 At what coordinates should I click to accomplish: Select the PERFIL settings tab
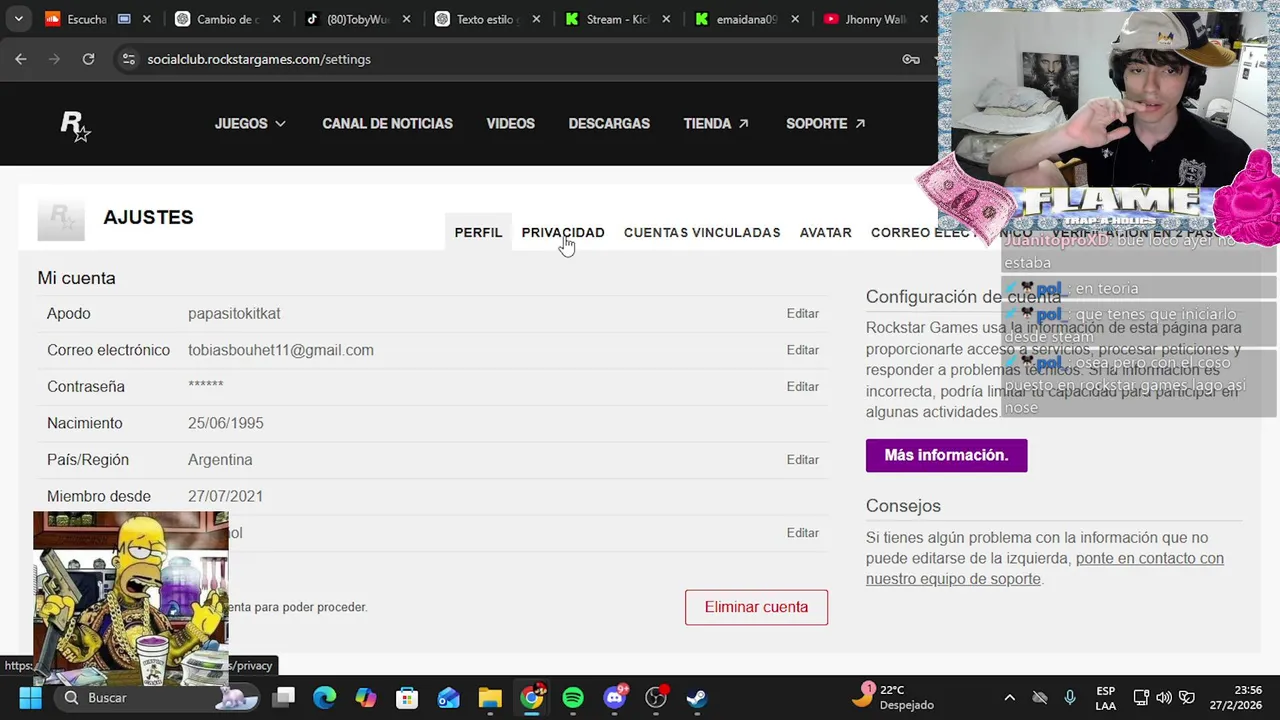tap(478, 232)
